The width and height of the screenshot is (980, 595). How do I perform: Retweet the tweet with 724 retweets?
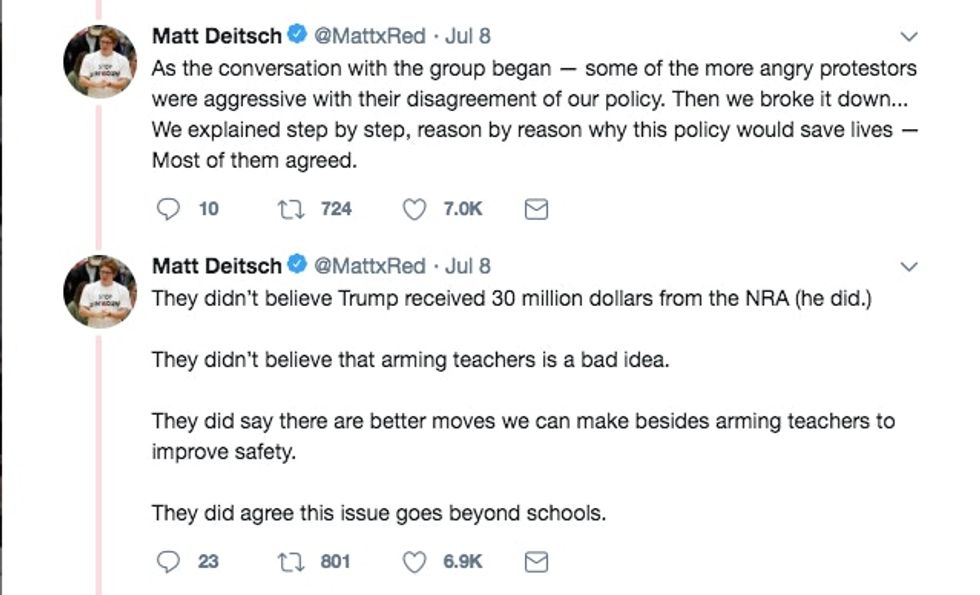tap(288, 209)
